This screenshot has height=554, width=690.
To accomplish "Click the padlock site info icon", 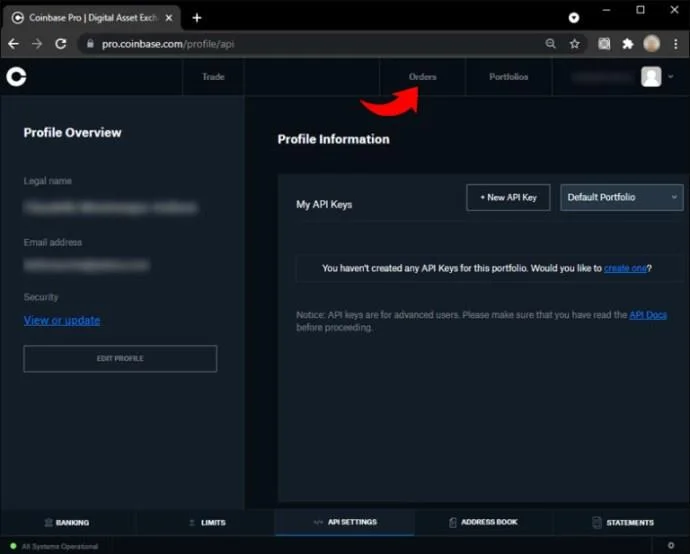I will 90,44.
